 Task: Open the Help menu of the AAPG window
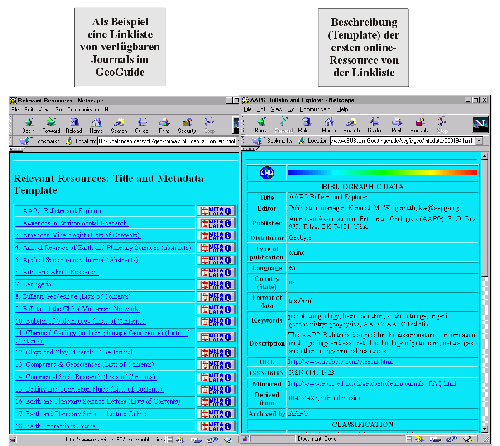pos(342,109)
